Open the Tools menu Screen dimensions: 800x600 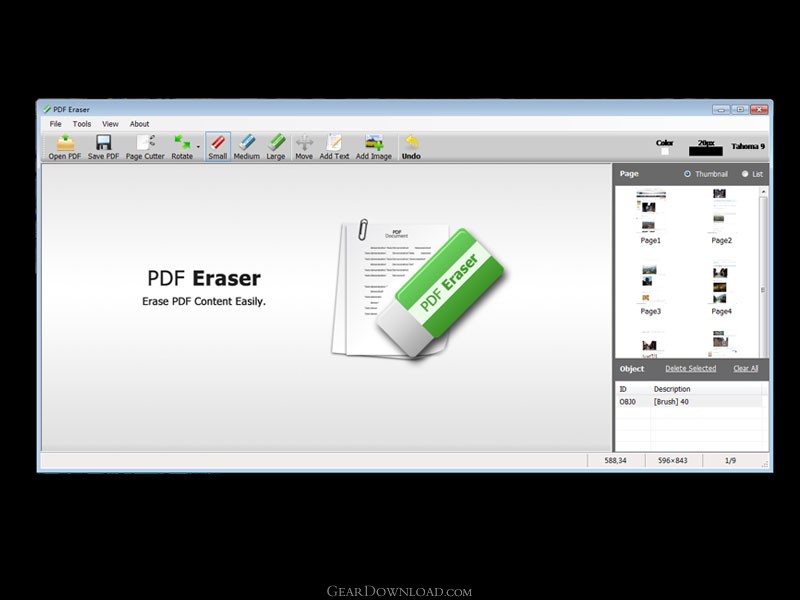click(82, 124)
